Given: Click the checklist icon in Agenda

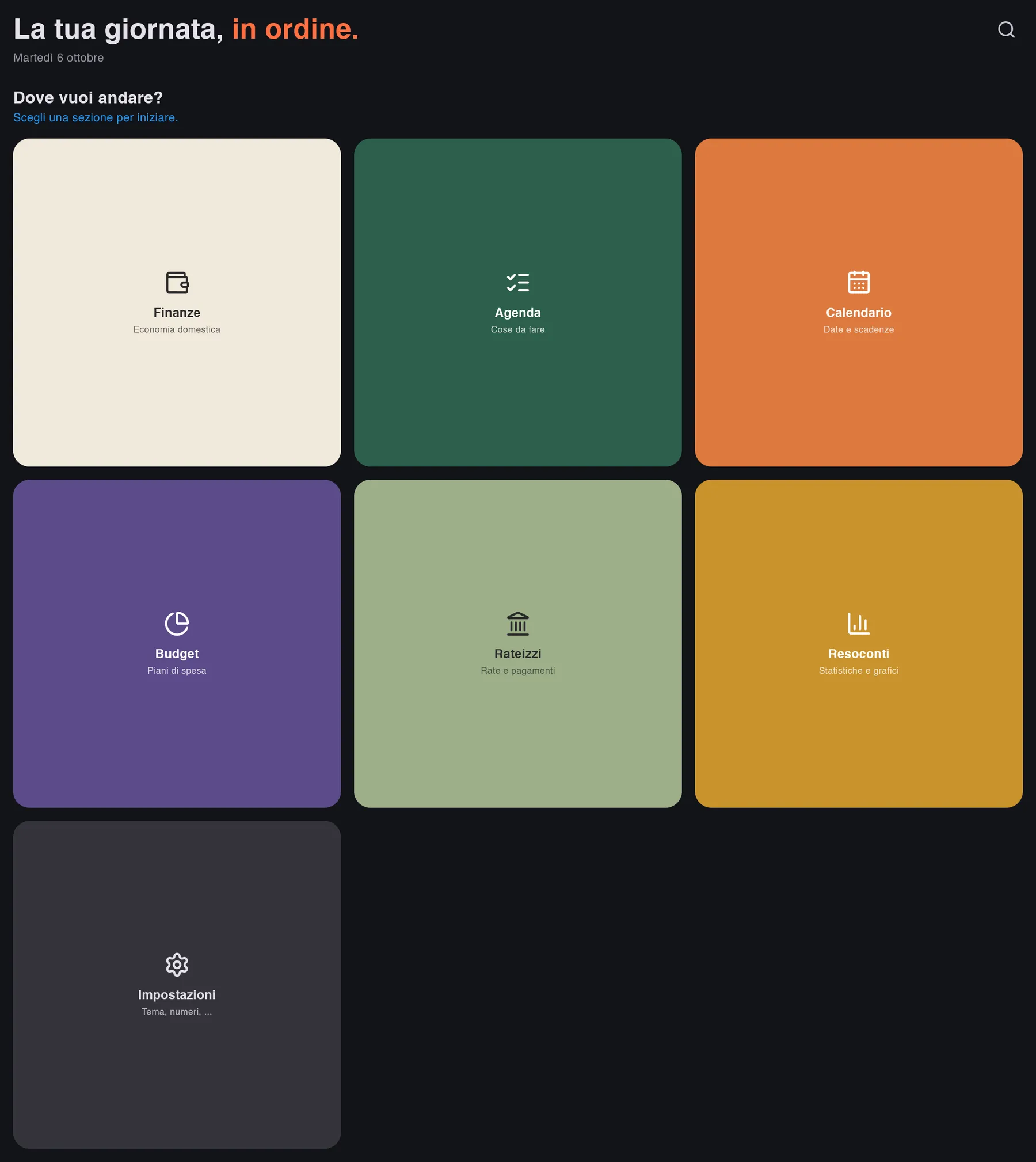Looking at the screenshot, I should coord(517,282).
